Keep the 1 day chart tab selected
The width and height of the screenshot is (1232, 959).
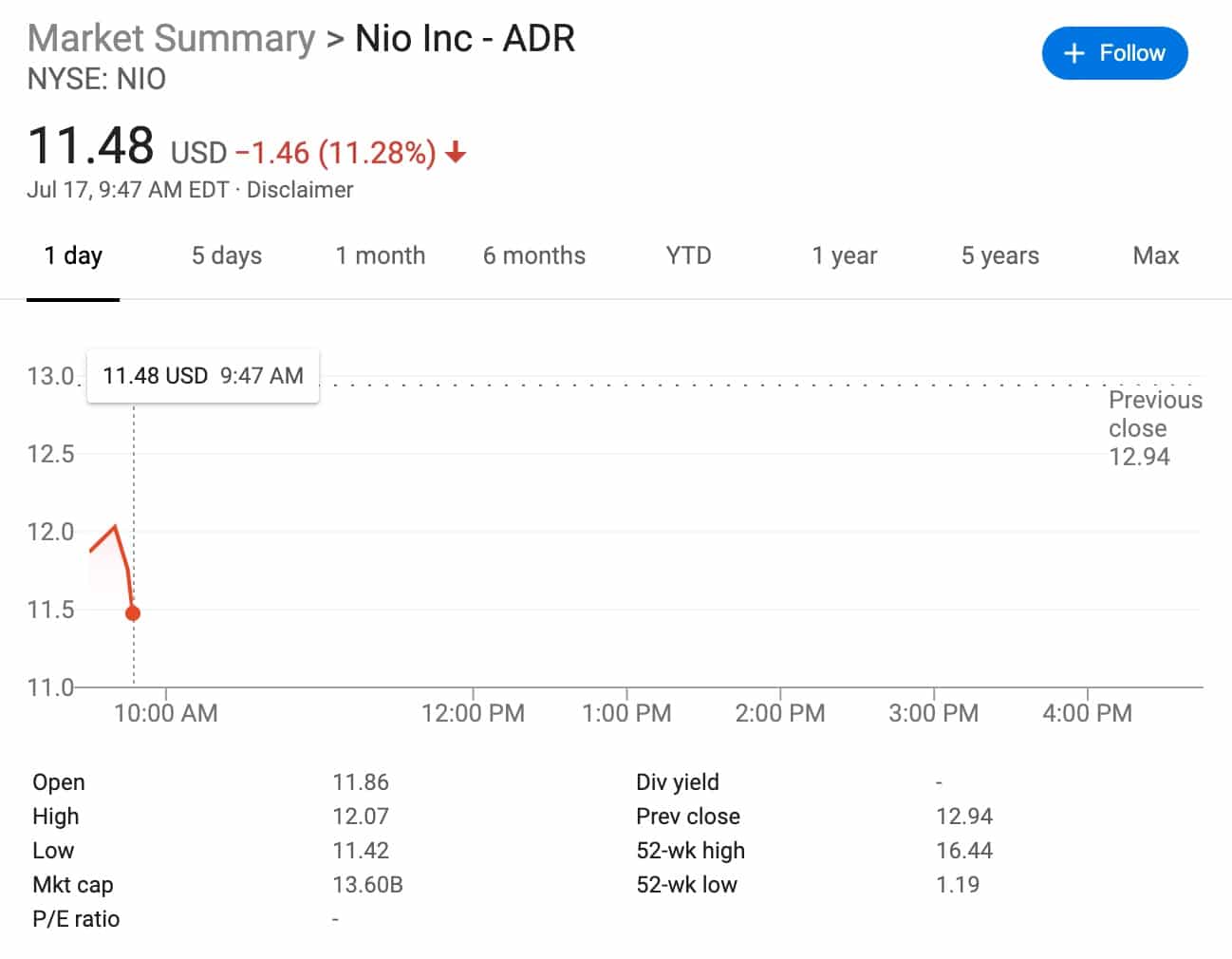pos(73,255)
